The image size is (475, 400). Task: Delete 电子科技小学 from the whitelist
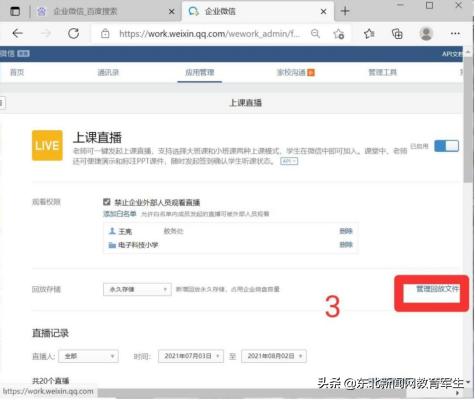pyautogui.click(x=346, y=245)
